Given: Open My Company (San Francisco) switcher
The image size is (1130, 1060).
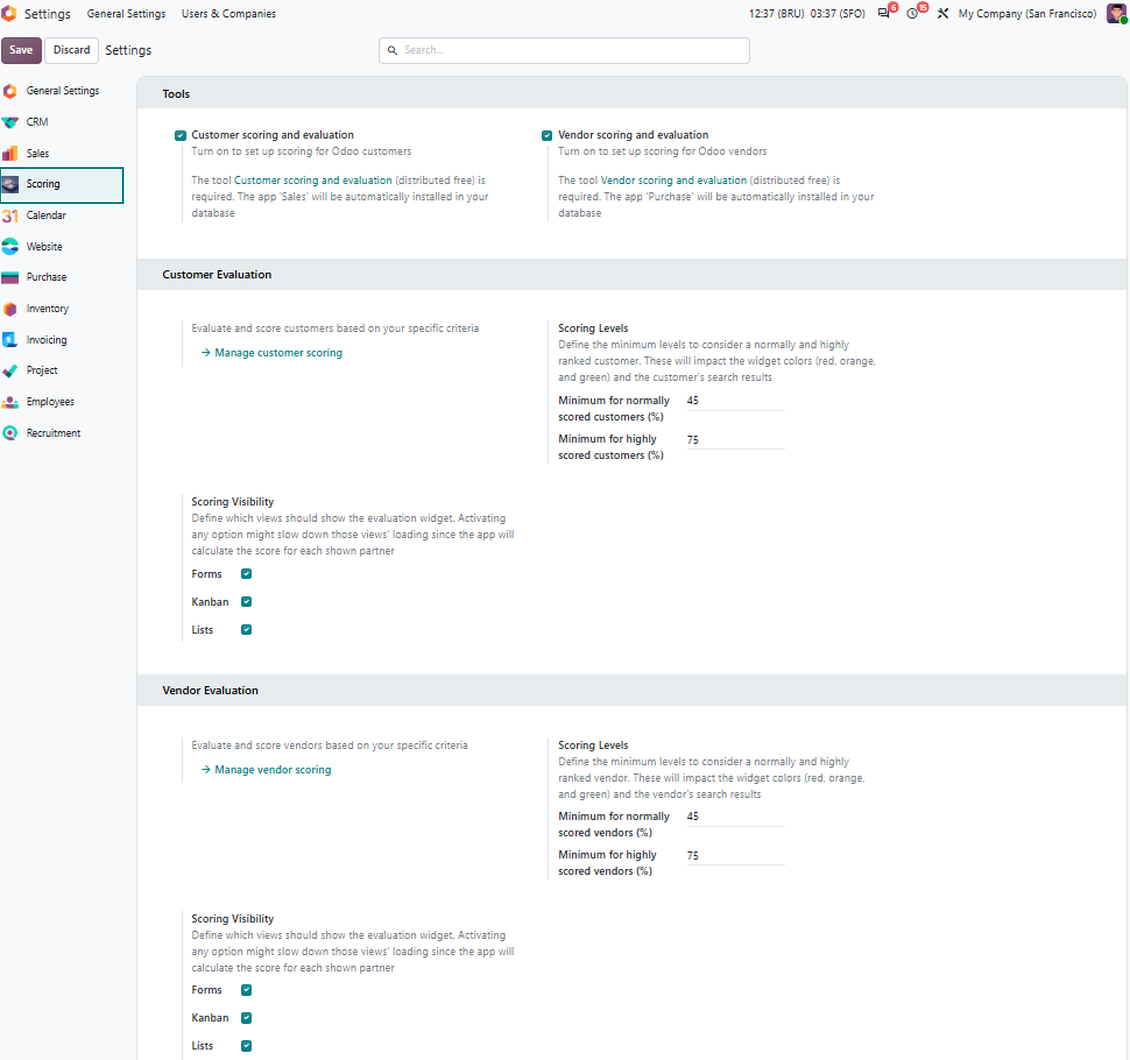Looking at the screenshot, I should tap(1027, 14).
